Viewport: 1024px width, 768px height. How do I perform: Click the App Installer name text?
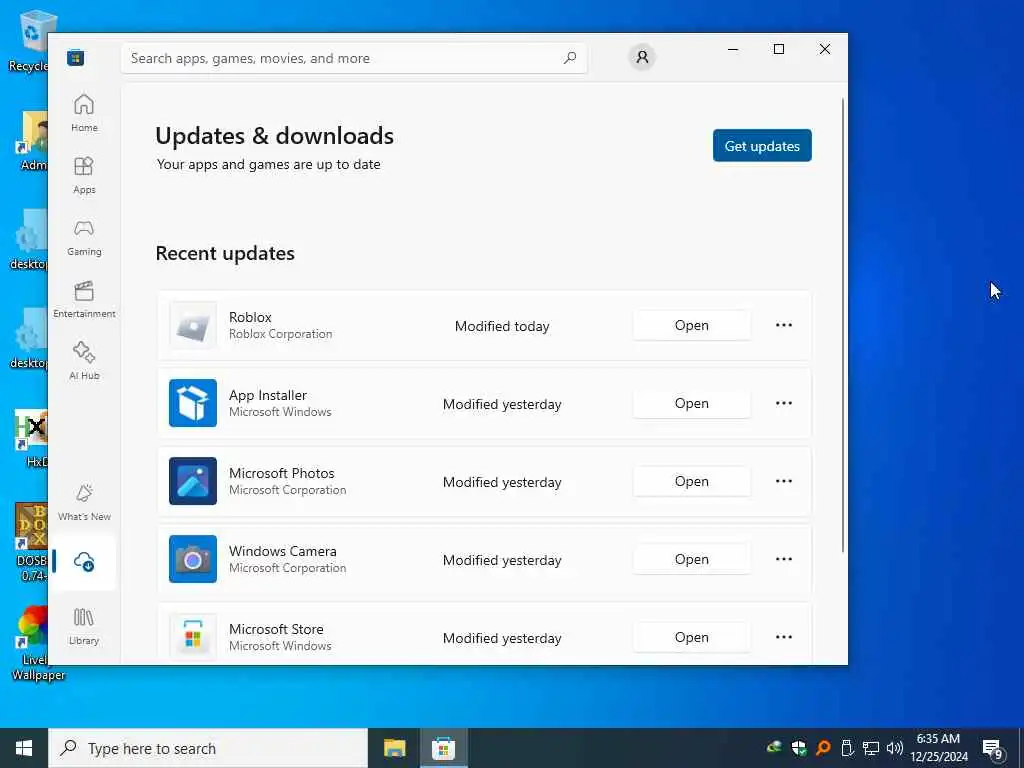point(268,395)
